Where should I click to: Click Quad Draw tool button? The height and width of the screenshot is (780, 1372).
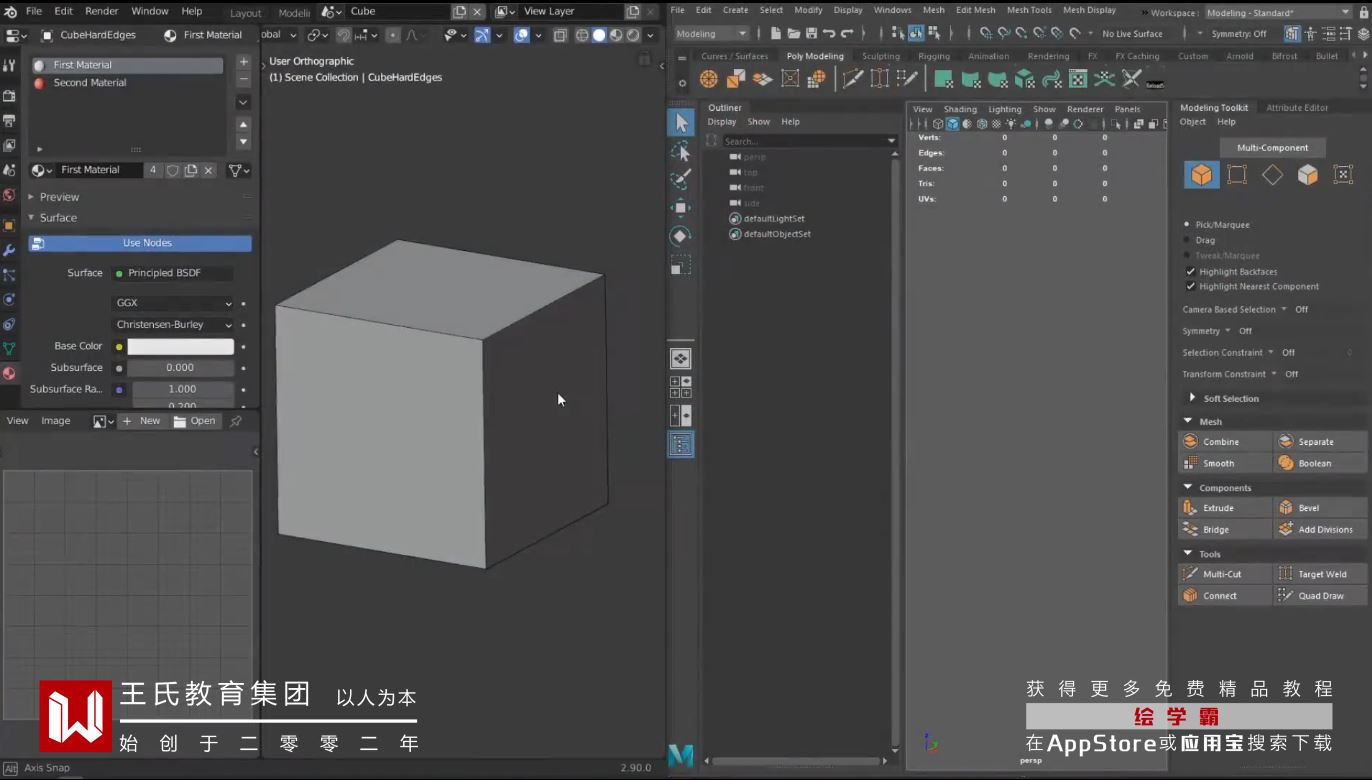1320,596
